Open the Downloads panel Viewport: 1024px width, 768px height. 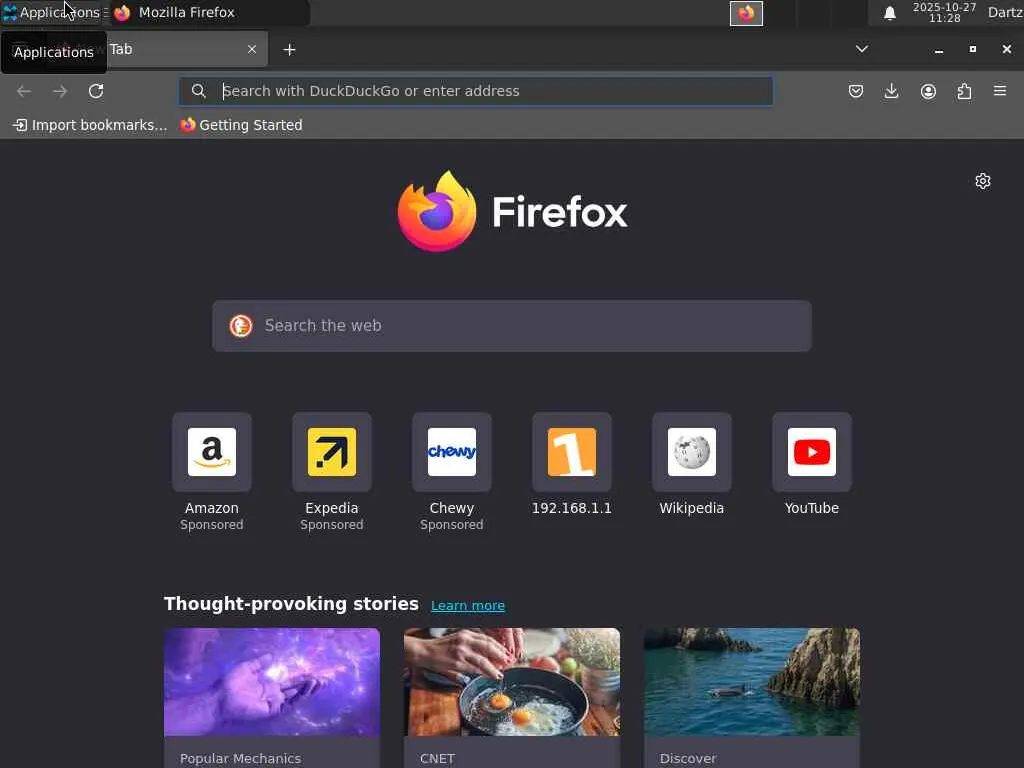(x=891, y=91)
